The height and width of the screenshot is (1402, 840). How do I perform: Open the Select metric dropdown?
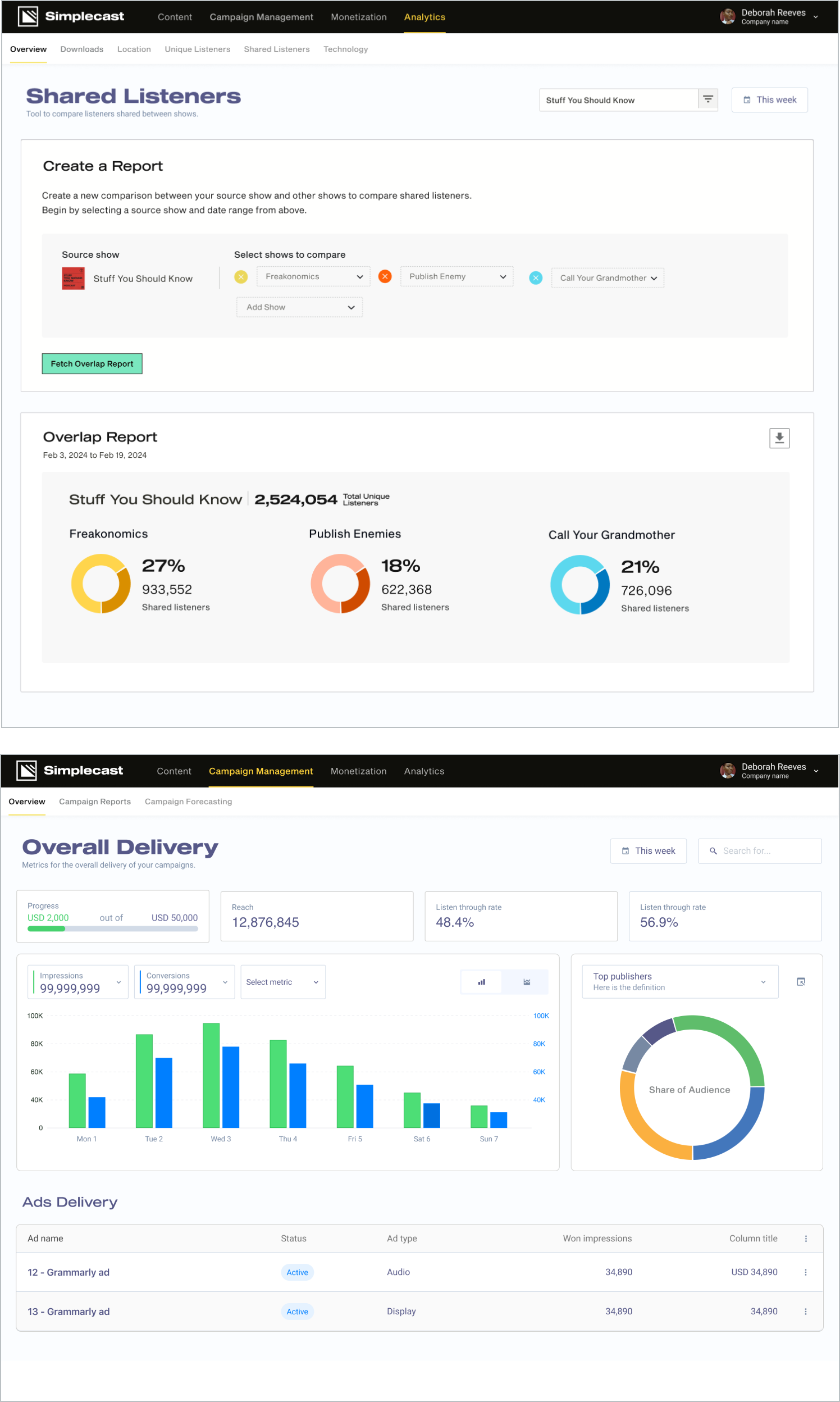click(283, 982)
